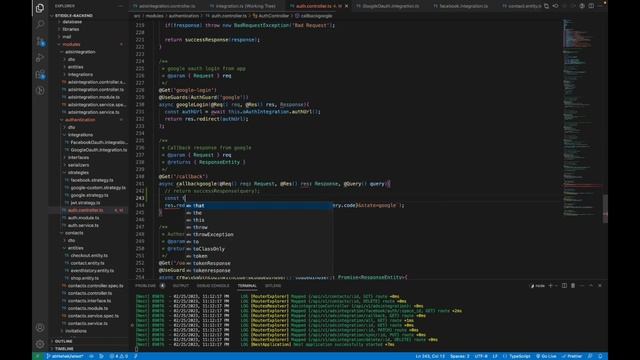The width and height of the screenshot is (640, 360).
Task: Select the TERMINAL panel tab
Action: (x=247, y=286)
